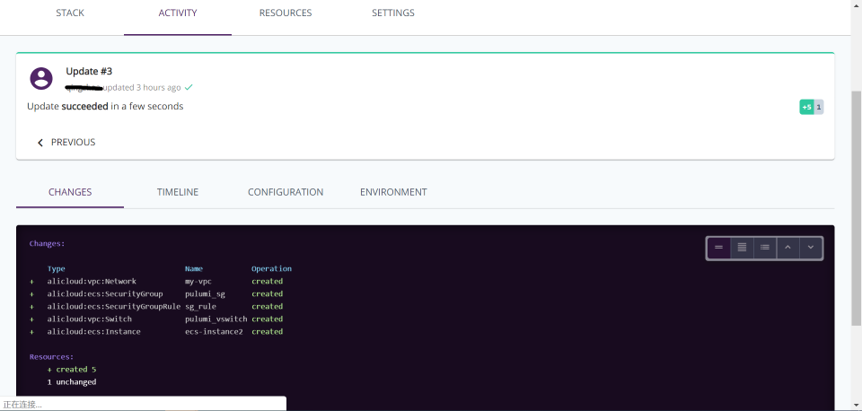Expand output with the down chevron
862x411 pixels.
click(x=811, y=247)
